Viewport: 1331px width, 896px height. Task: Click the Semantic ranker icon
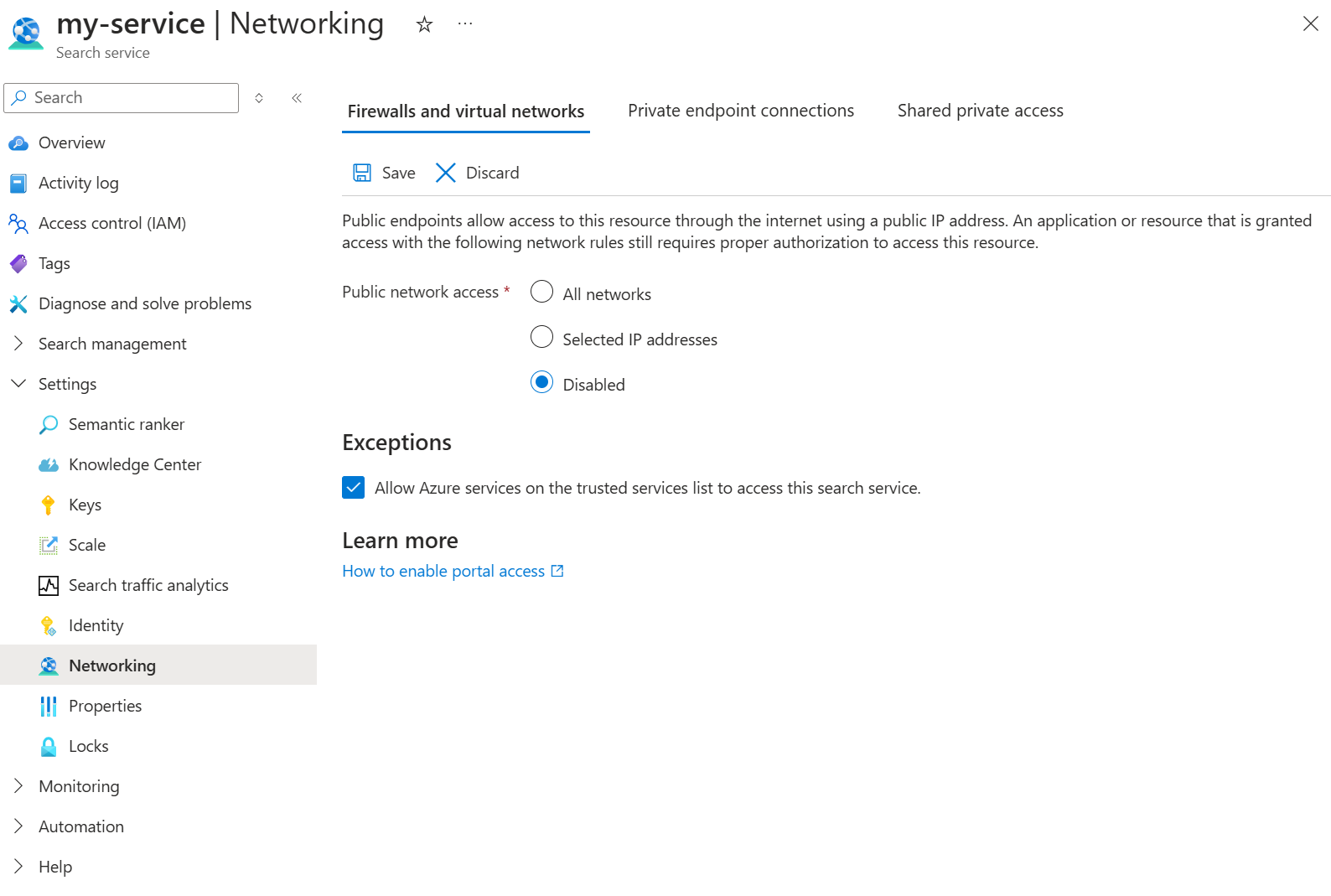(49, 425)
